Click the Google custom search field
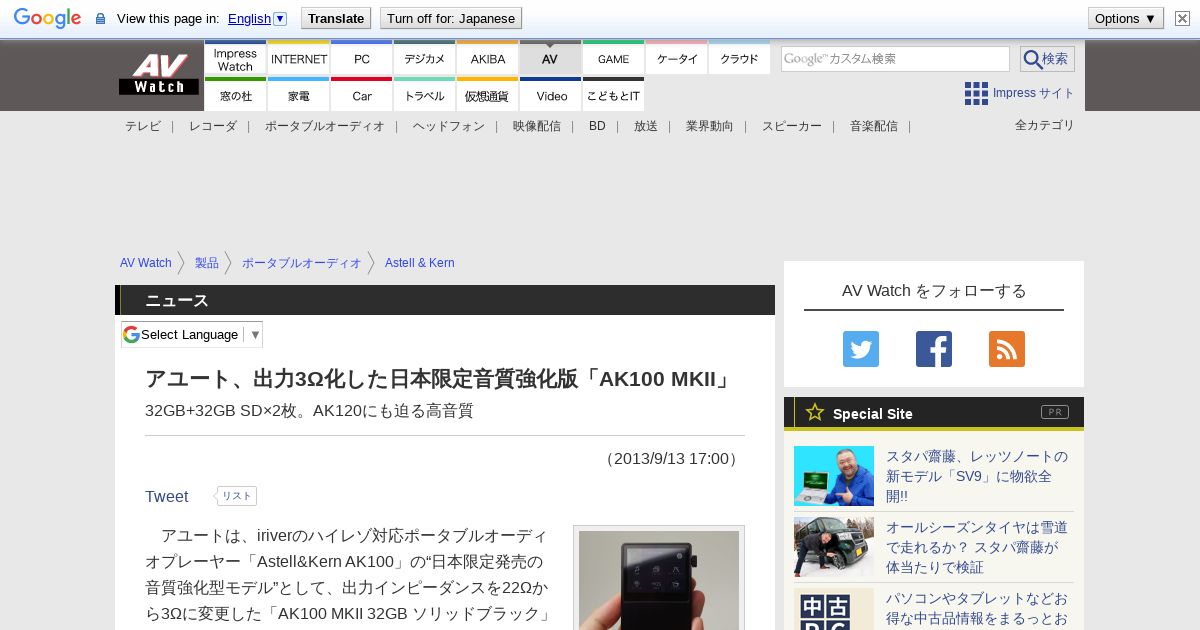This screenshot has width=1200, height=630. tap(895, 59)
